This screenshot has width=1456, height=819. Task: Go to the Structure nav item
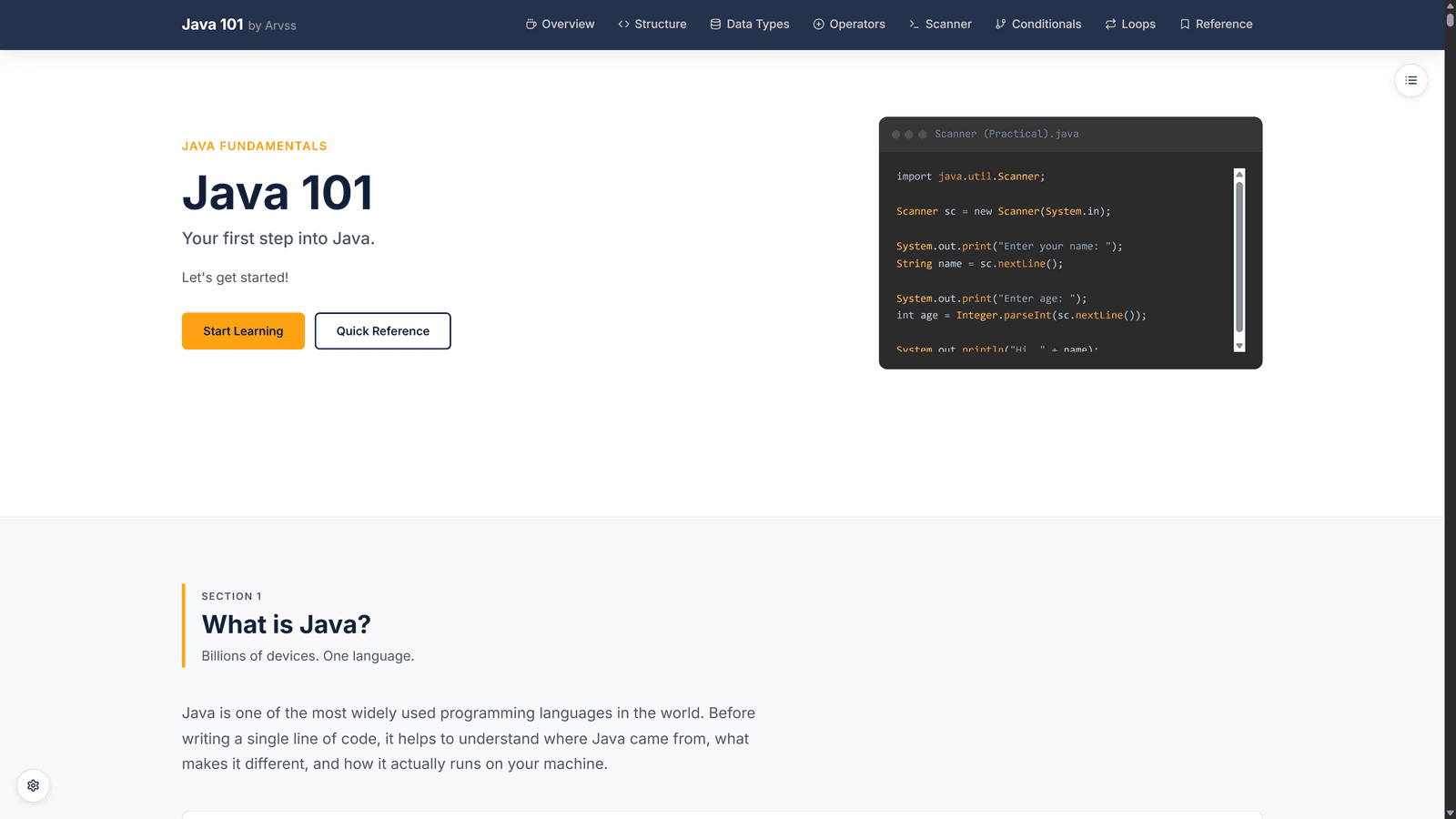pyautogui.click(x=652, y=25)
